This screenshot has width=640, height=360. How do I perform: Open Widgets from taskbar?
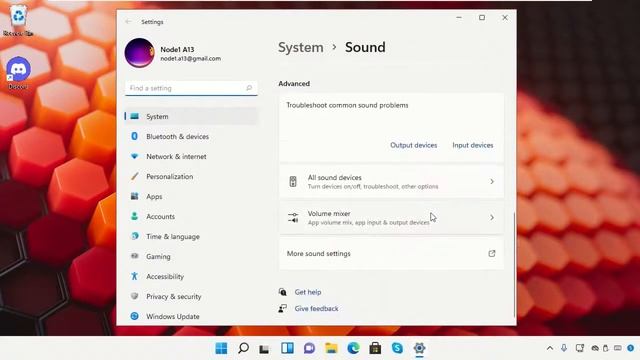[x=287, y=348]
